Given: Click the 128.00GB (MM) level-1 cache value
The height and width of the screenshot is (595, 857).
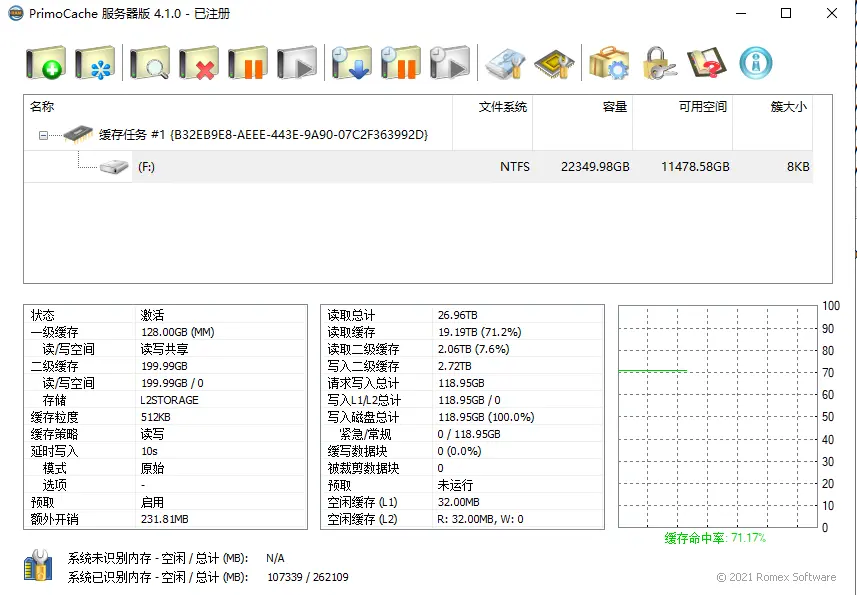Looking at the screenshot, I should pos(178,332).
